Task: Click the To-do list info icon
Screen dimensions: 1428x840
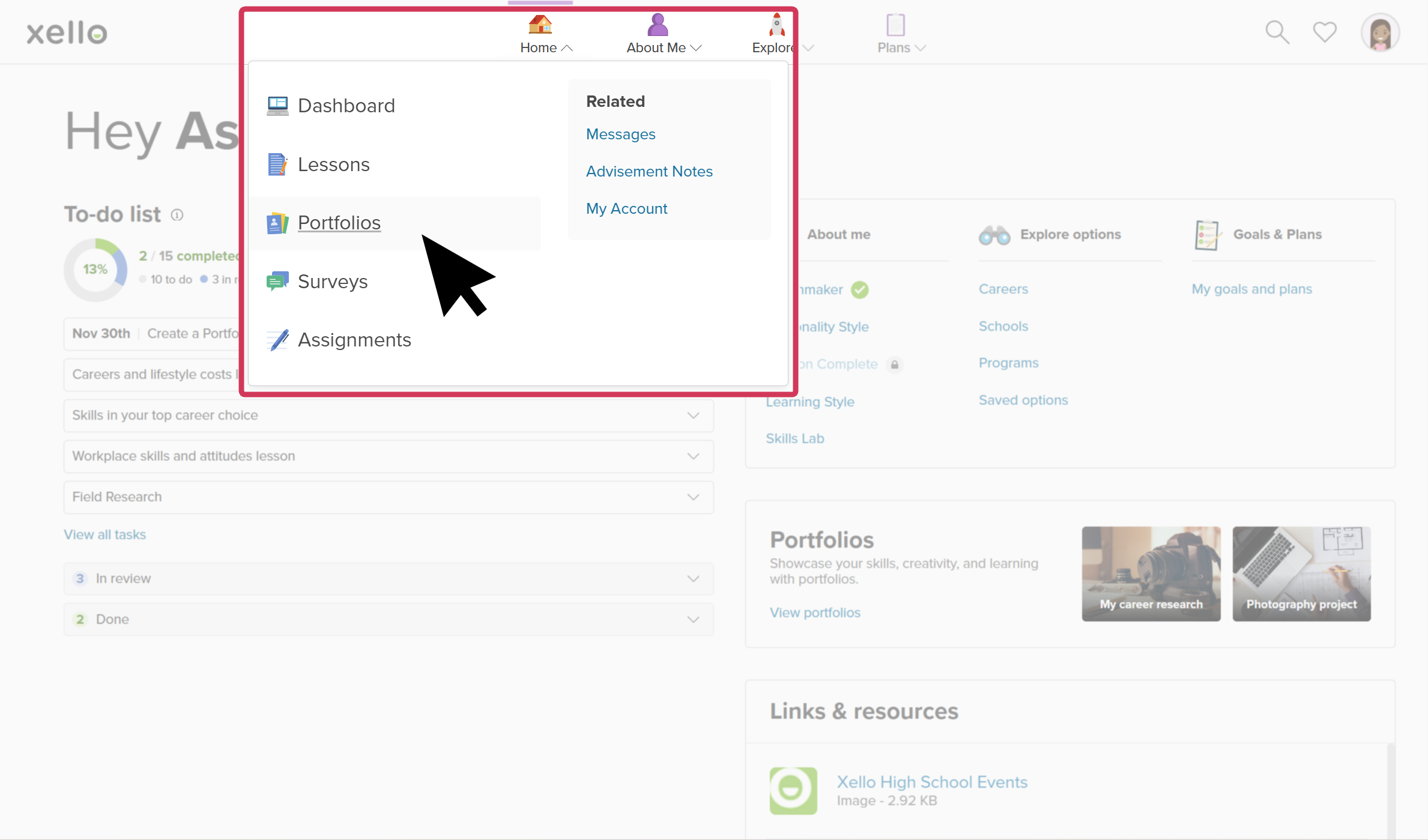Action: (x=177, y=214)
